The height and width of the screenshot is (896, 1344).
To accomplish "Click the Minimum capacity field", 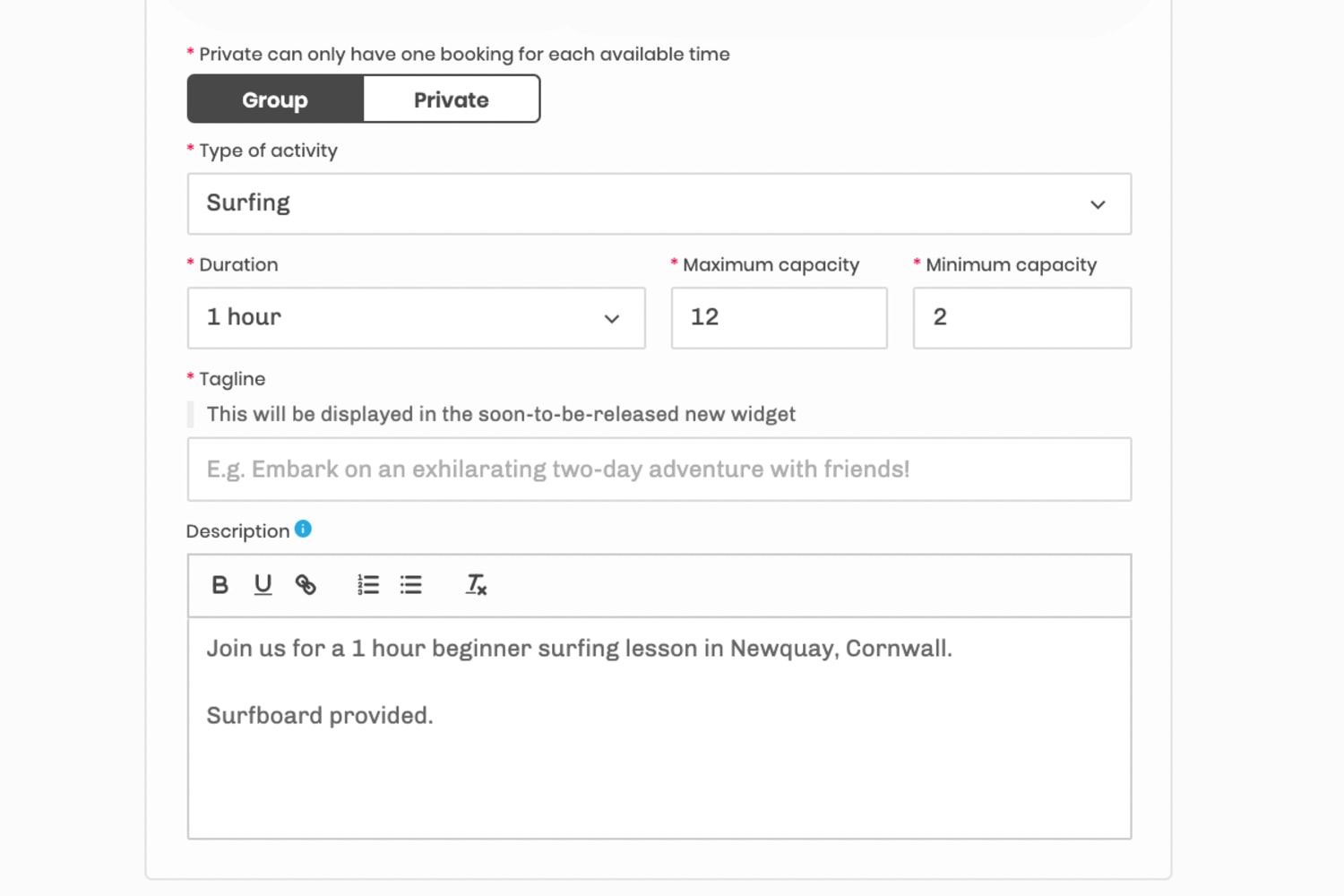I will tap(1022, 318).
